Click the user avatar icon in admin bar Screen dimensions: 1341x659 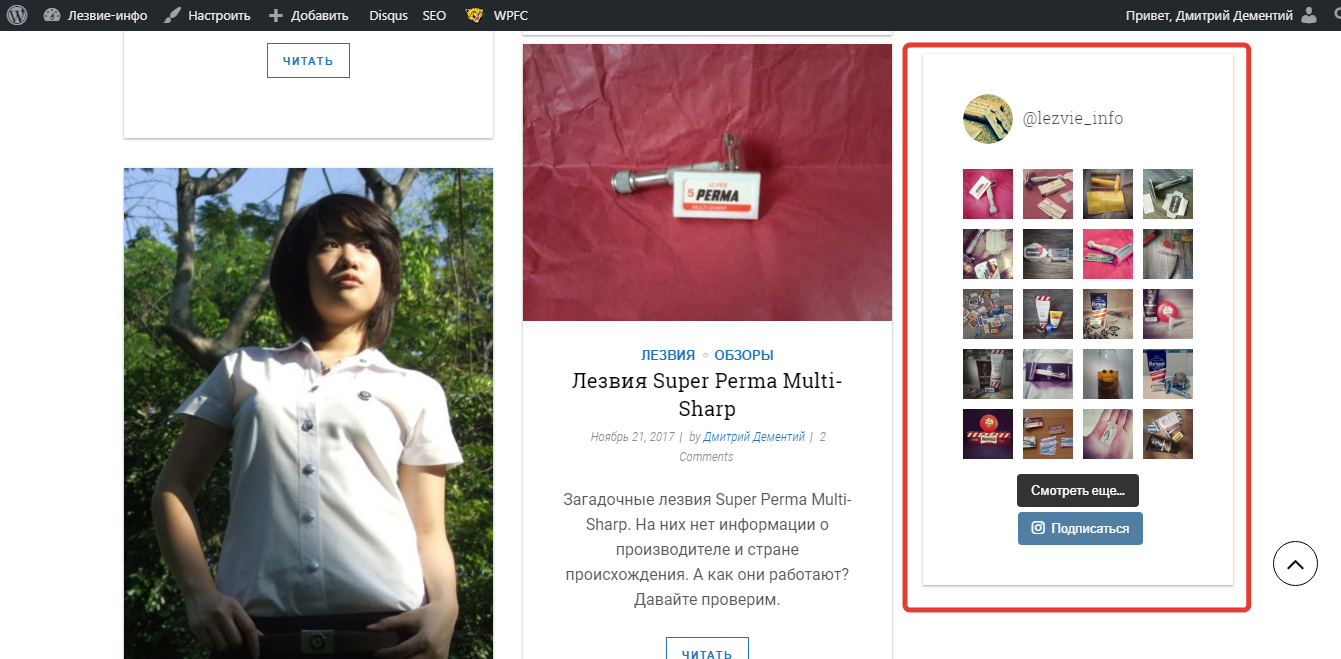pos(1310,15)
